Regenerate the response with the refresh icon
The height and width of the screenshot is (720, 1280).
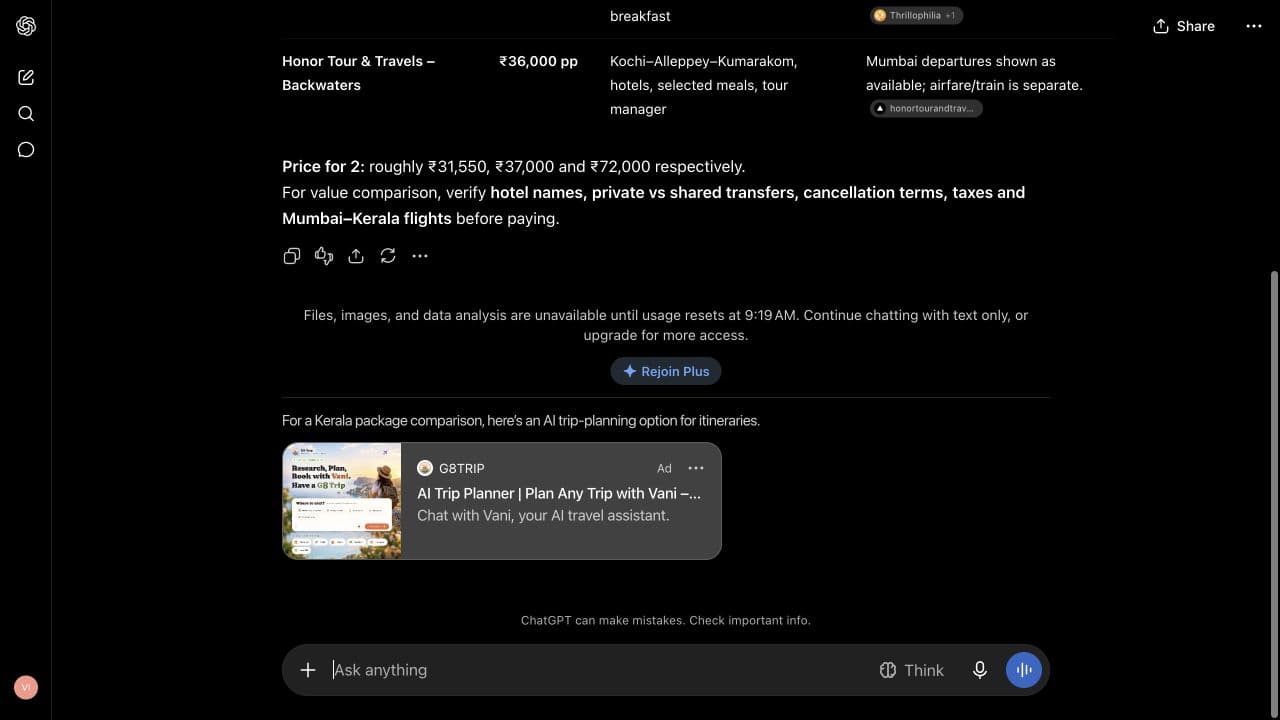pos(388,256)
